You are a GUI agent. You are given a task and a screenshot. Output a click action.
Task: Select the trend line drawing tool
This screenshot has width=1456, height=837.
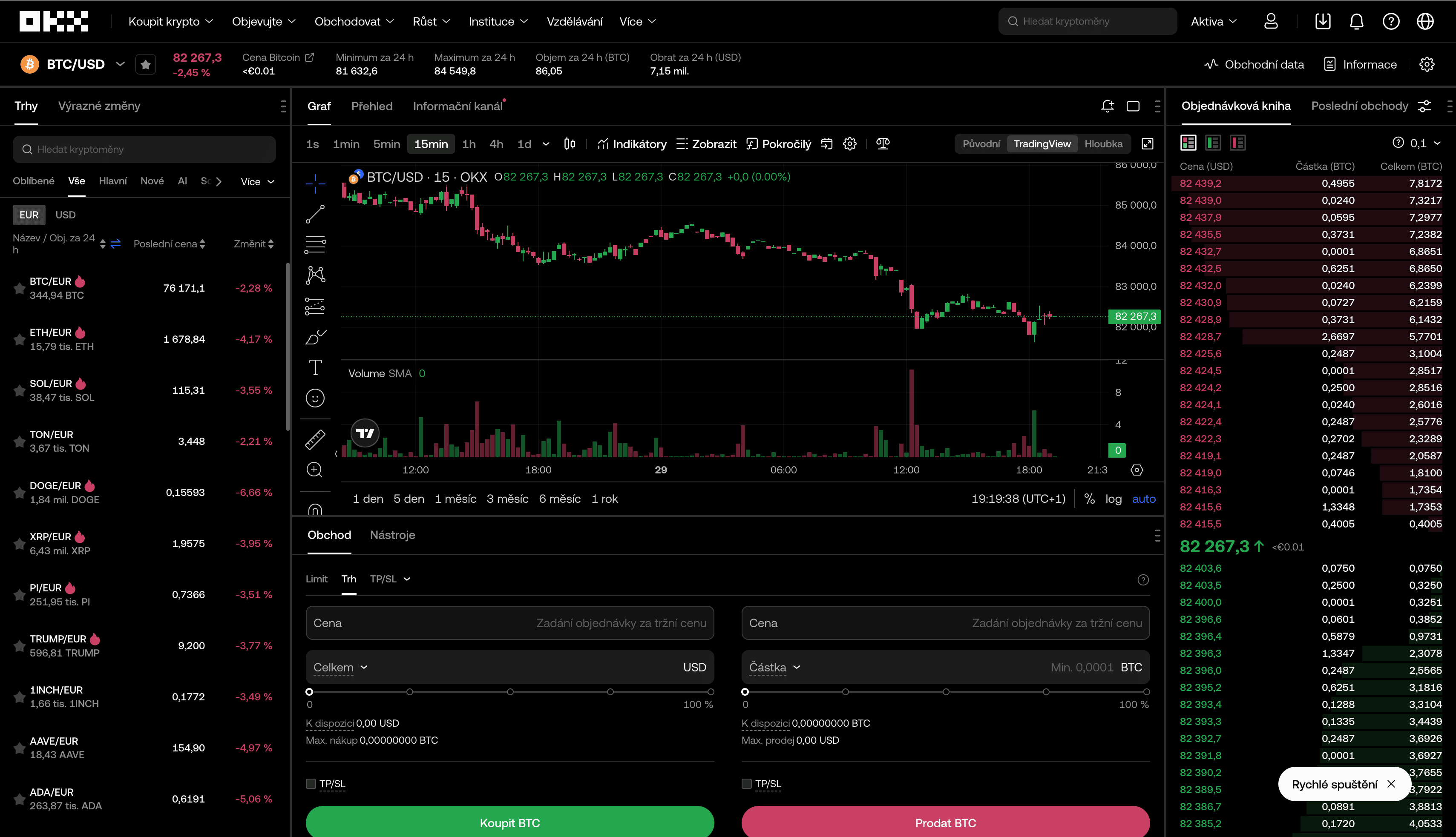tap(315, 214)
